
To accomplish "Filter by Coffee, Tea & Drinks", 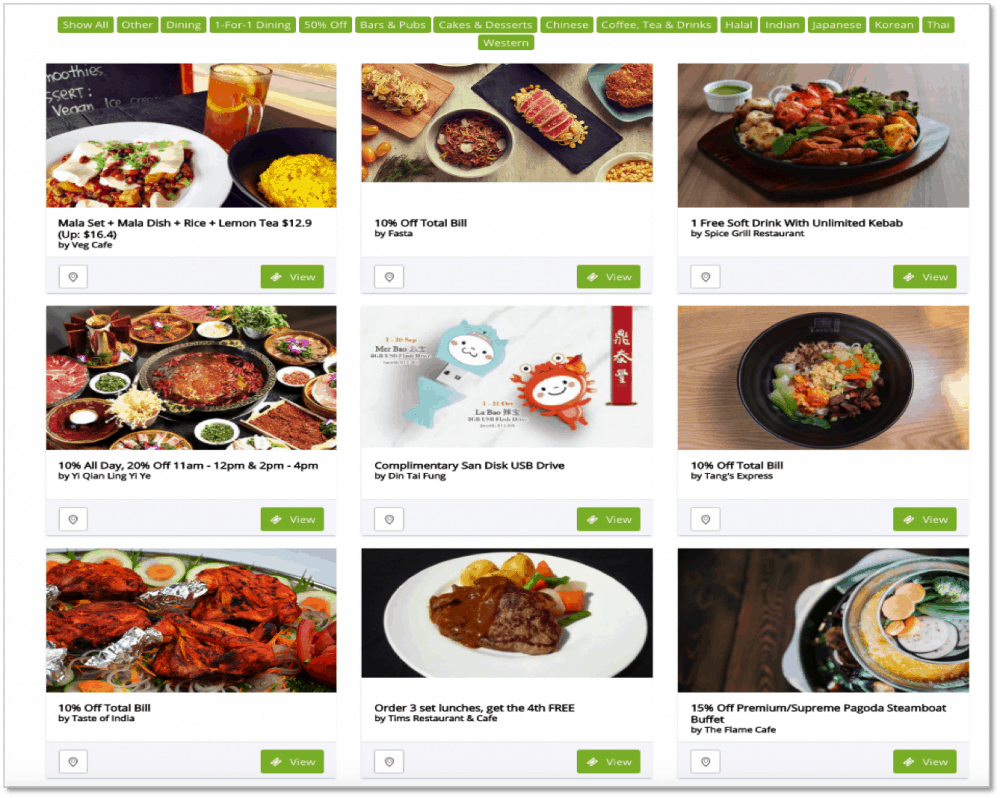I will pos(656,25).
